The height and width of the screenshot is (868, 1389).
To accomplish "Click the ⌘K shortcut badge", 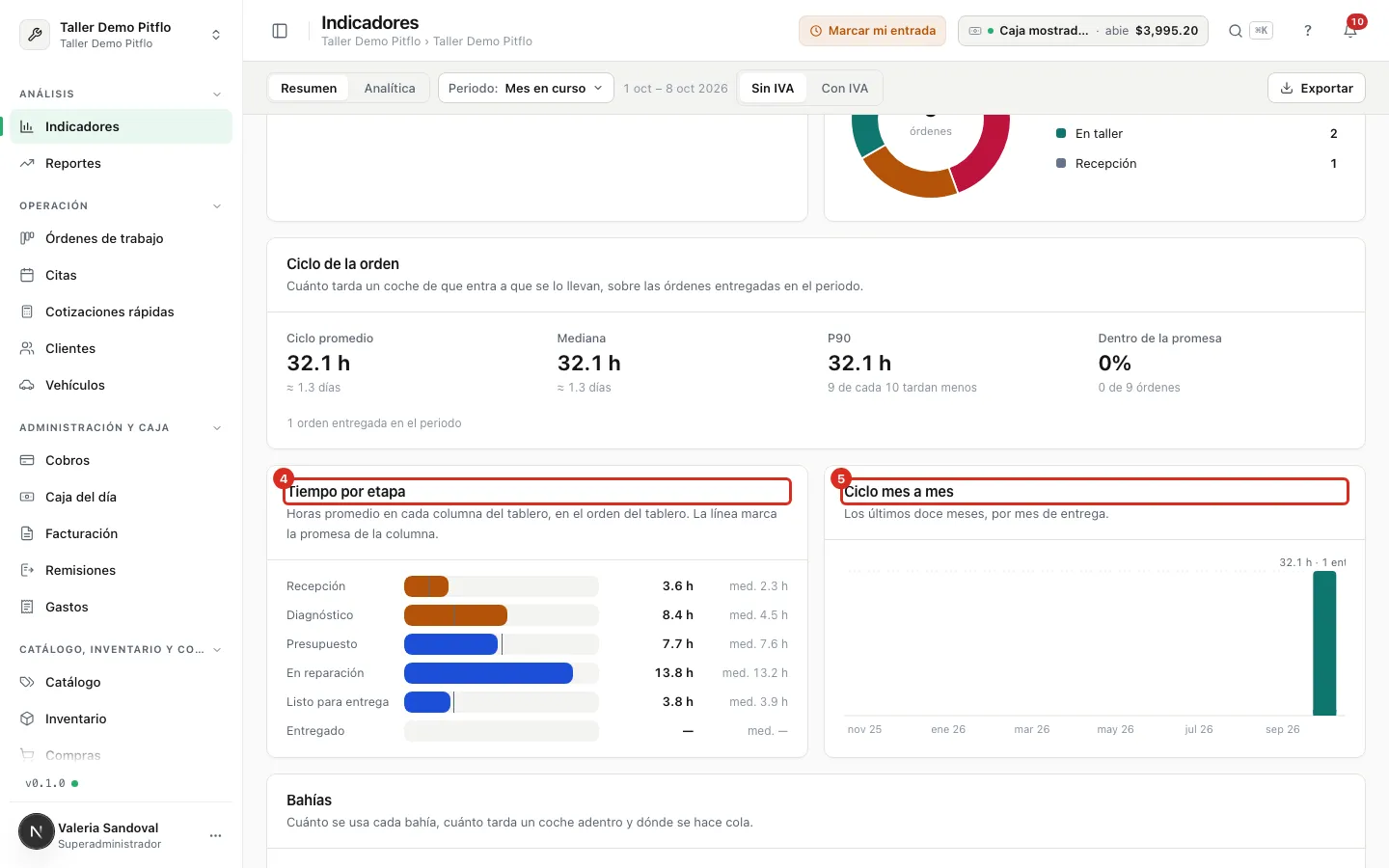I will pos(1261,31).
